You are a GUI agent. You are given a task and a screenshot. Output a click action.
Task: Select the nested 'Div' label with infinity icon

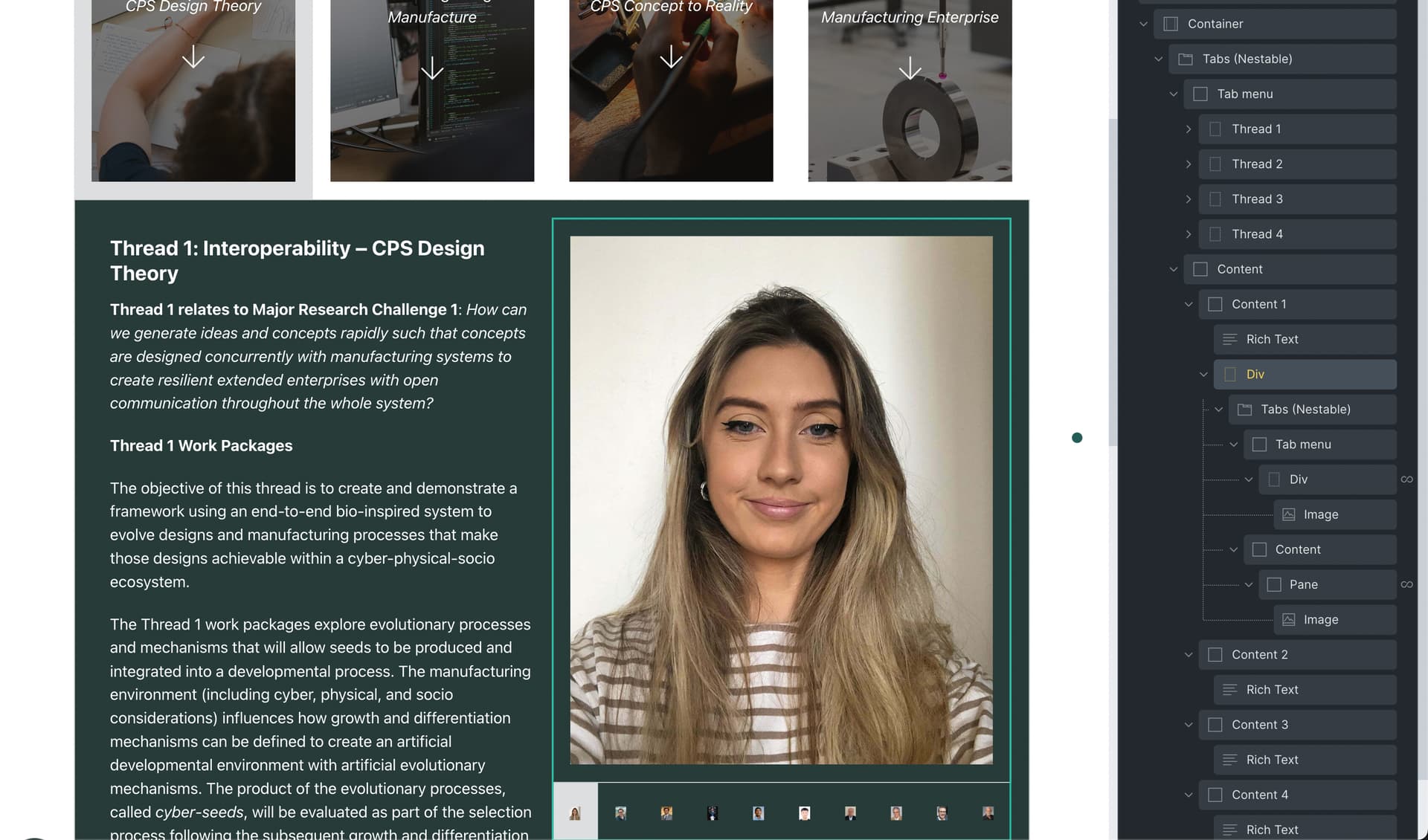[x=1298, y=479]
